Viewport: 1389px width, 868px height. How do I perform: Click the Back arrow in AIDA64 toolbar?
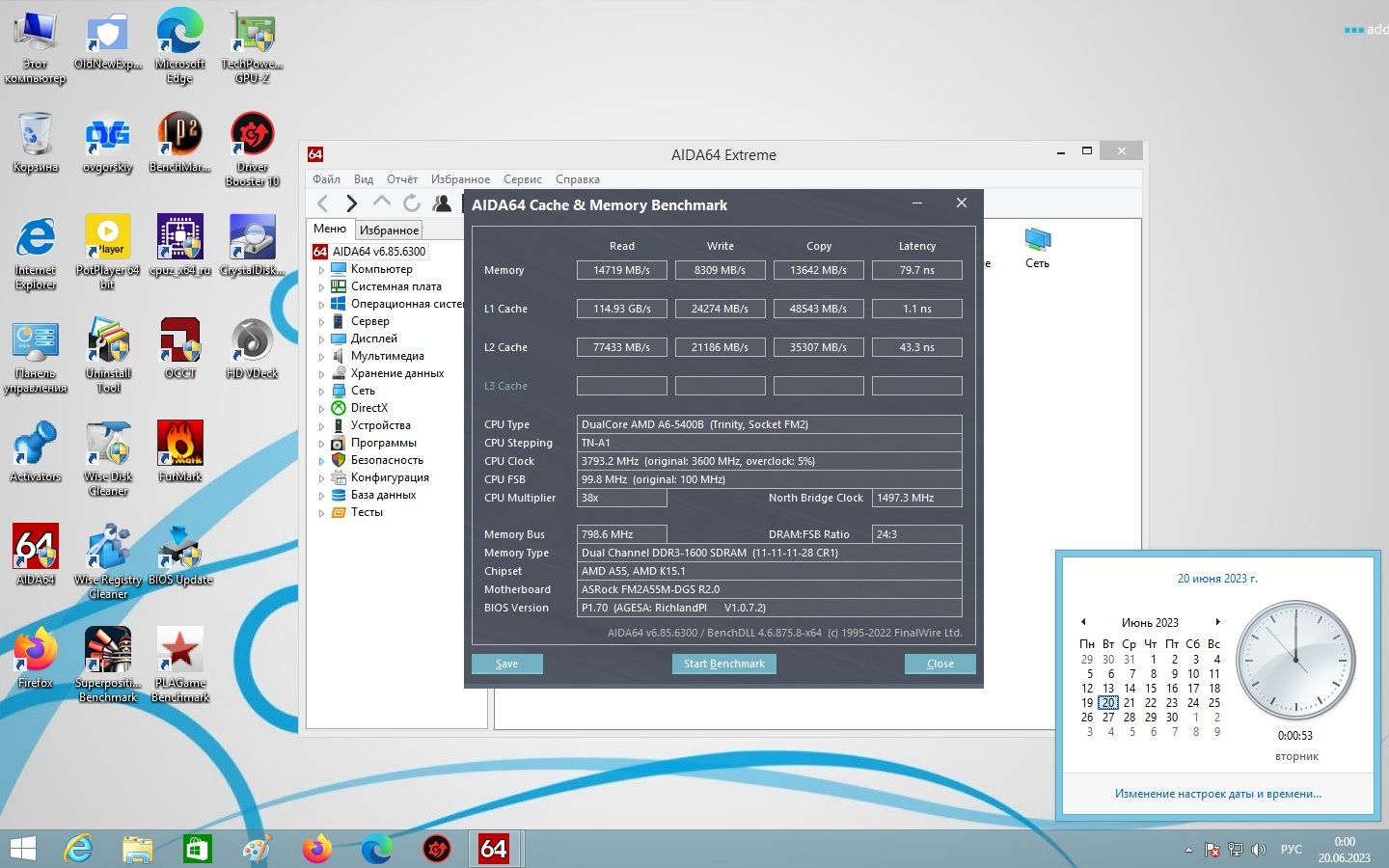click(x=323, y=203)
